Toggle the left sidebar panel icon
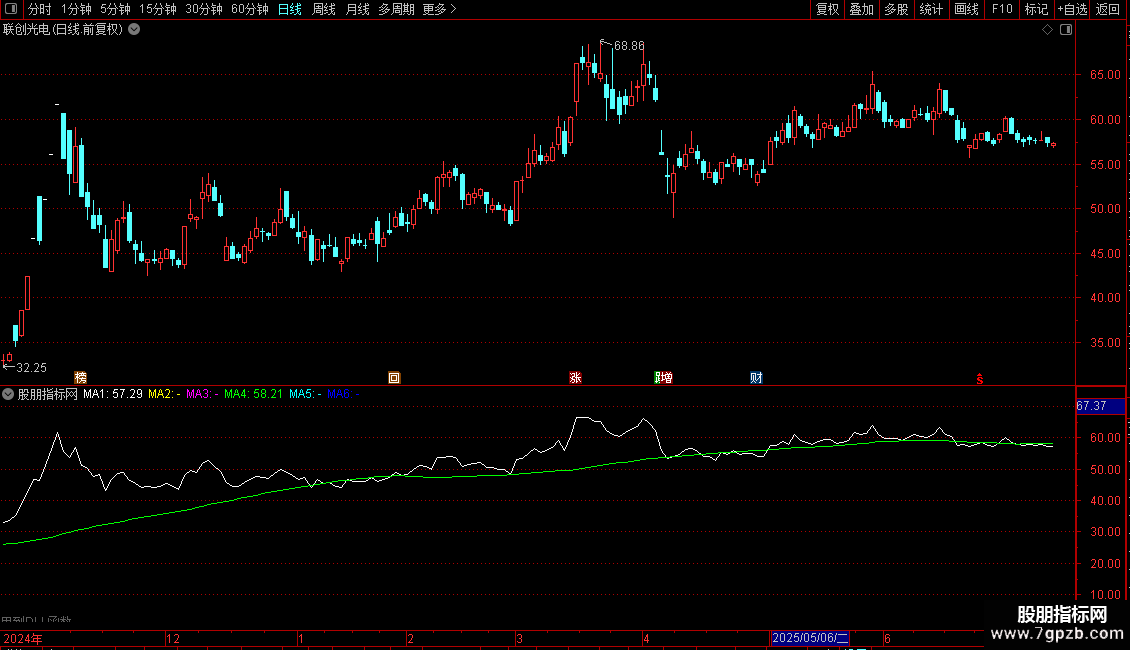The height and width of the screenshot is (650, 1130). (11, 9)
